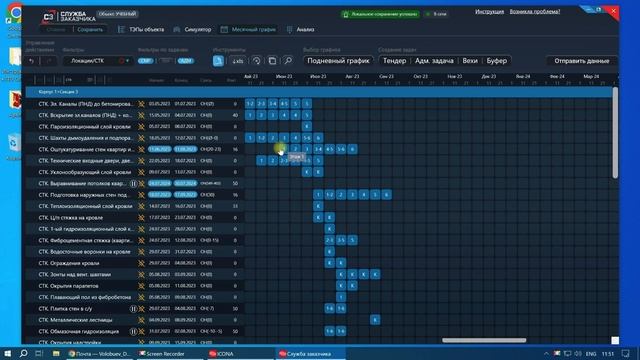
Task: Open File Explorer from the taskbar
Action: [x=56, y=353]
